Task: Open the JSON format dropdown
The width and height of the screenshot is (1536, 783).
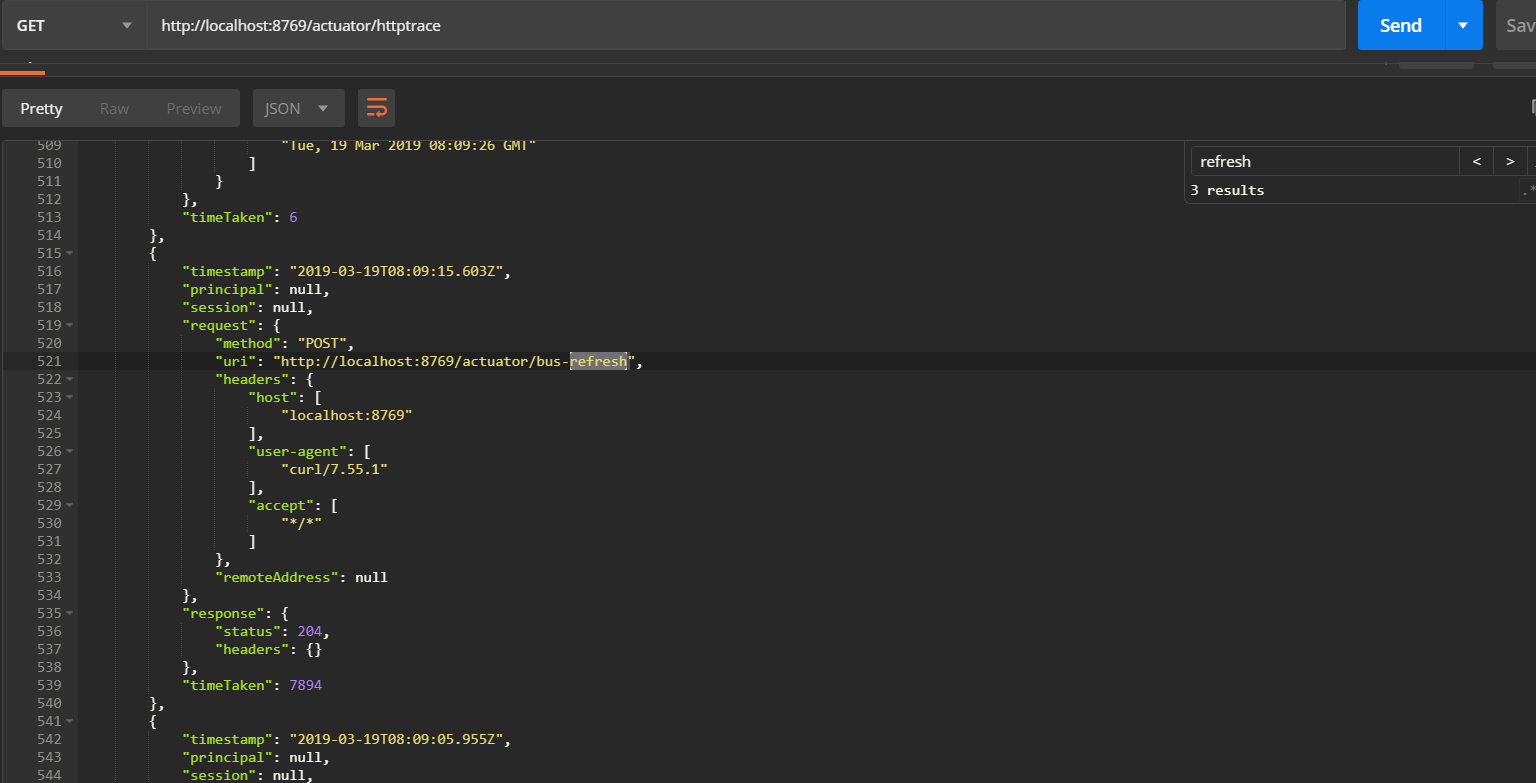Action: point(298,108)
